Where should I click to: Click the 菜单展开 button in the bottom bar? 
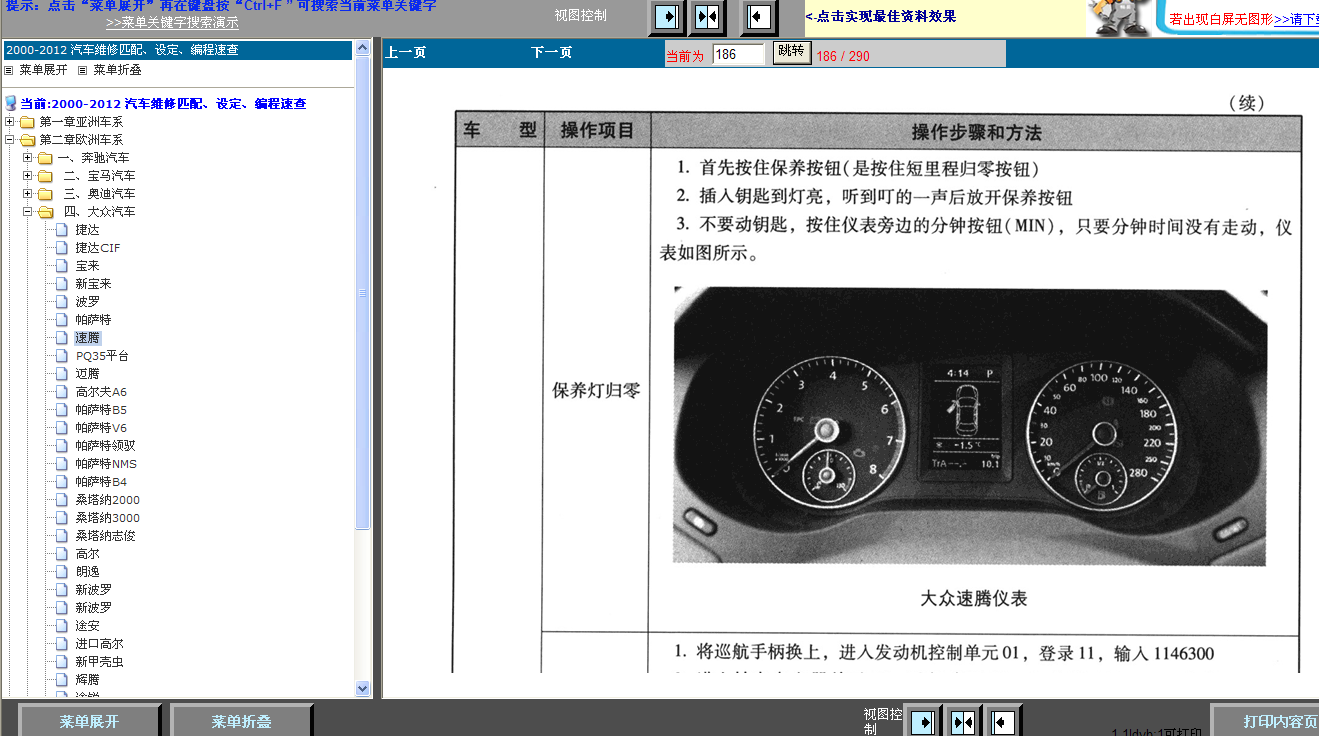coord(90,721)
